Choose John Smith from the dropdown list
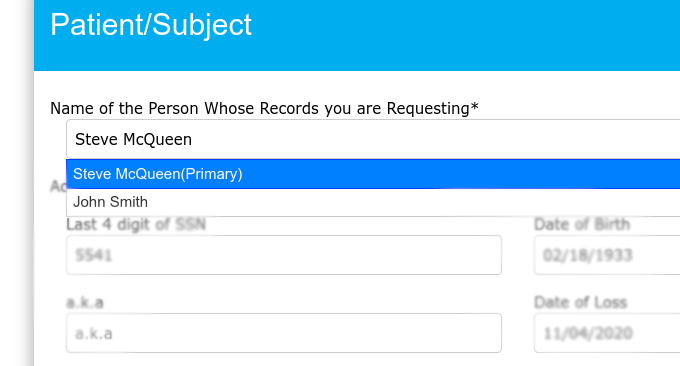Screen dimensions: 680x366 click(373, 202)
